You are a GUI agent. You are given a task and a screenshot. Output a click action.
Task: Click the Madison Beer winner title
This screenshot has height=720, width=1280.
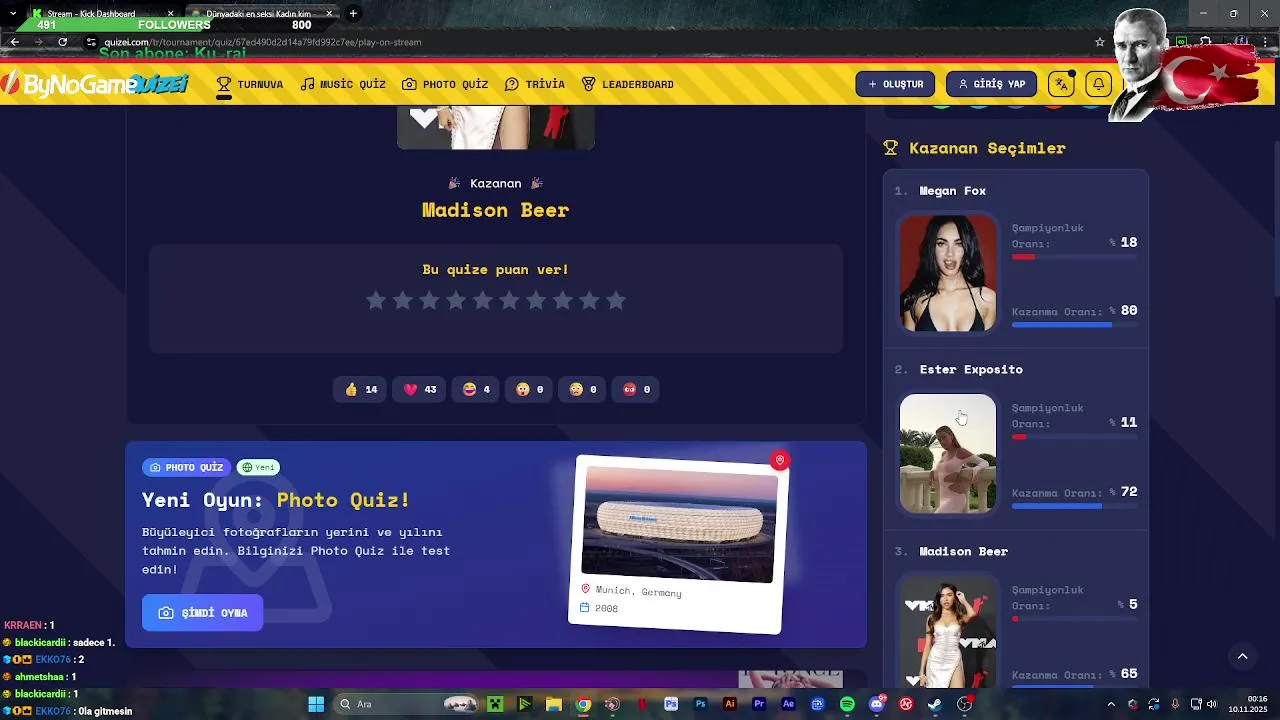point(495,210)
